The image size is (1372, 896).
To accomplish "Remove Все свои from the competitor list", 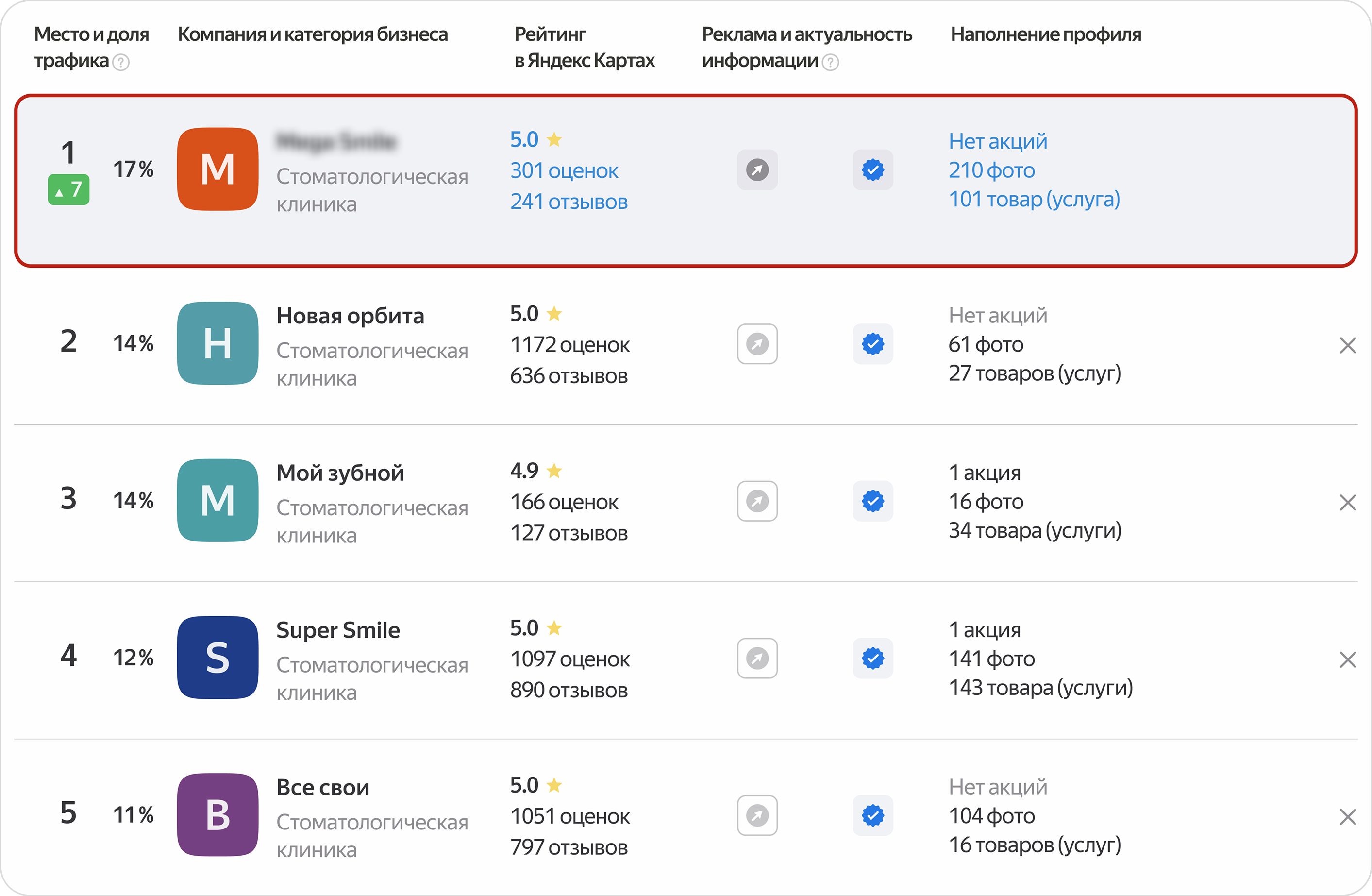I will (x=1347, y=817).
